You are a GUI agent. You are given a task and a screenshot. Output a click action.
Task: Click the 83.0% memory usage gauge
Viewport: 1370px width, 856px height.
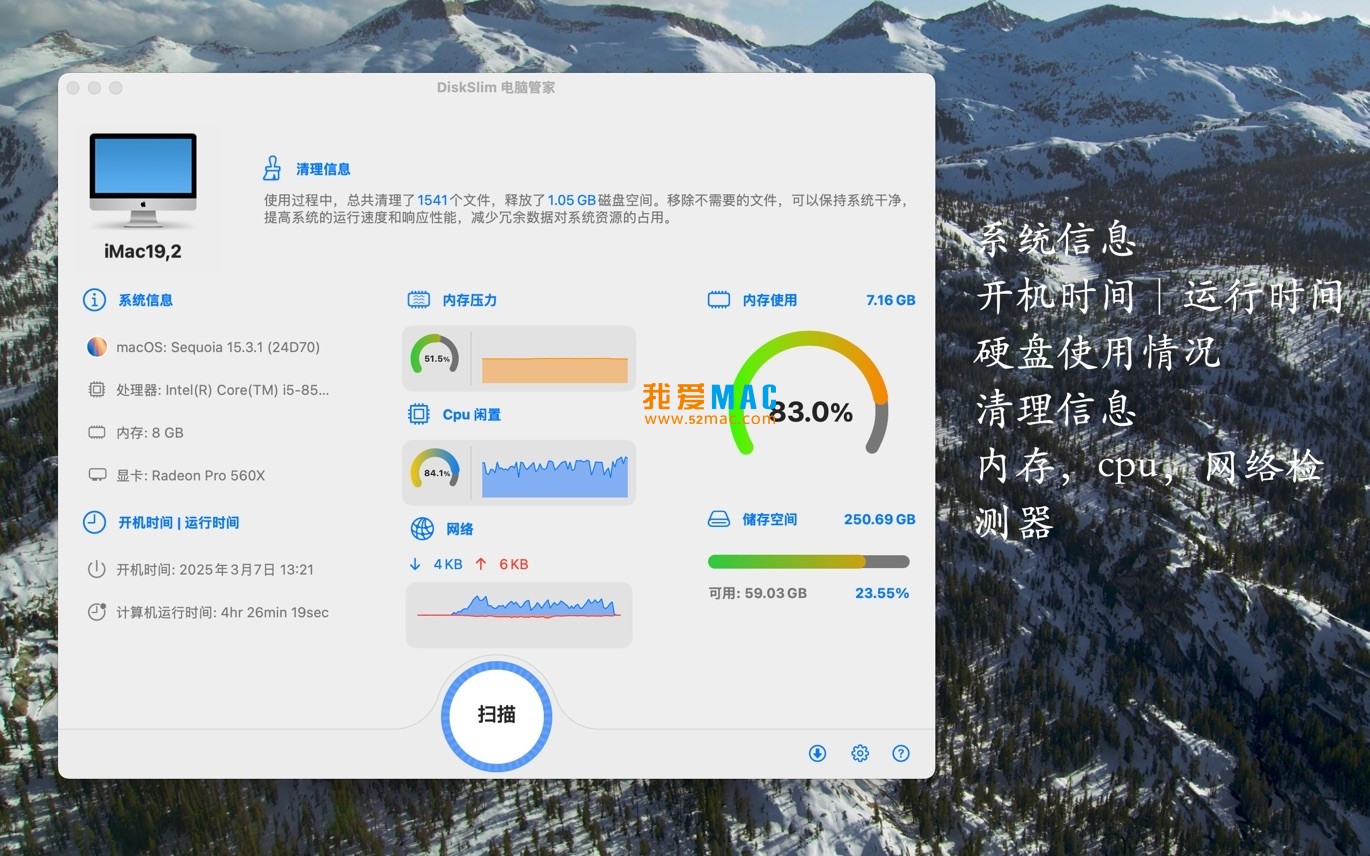[810, 400]
